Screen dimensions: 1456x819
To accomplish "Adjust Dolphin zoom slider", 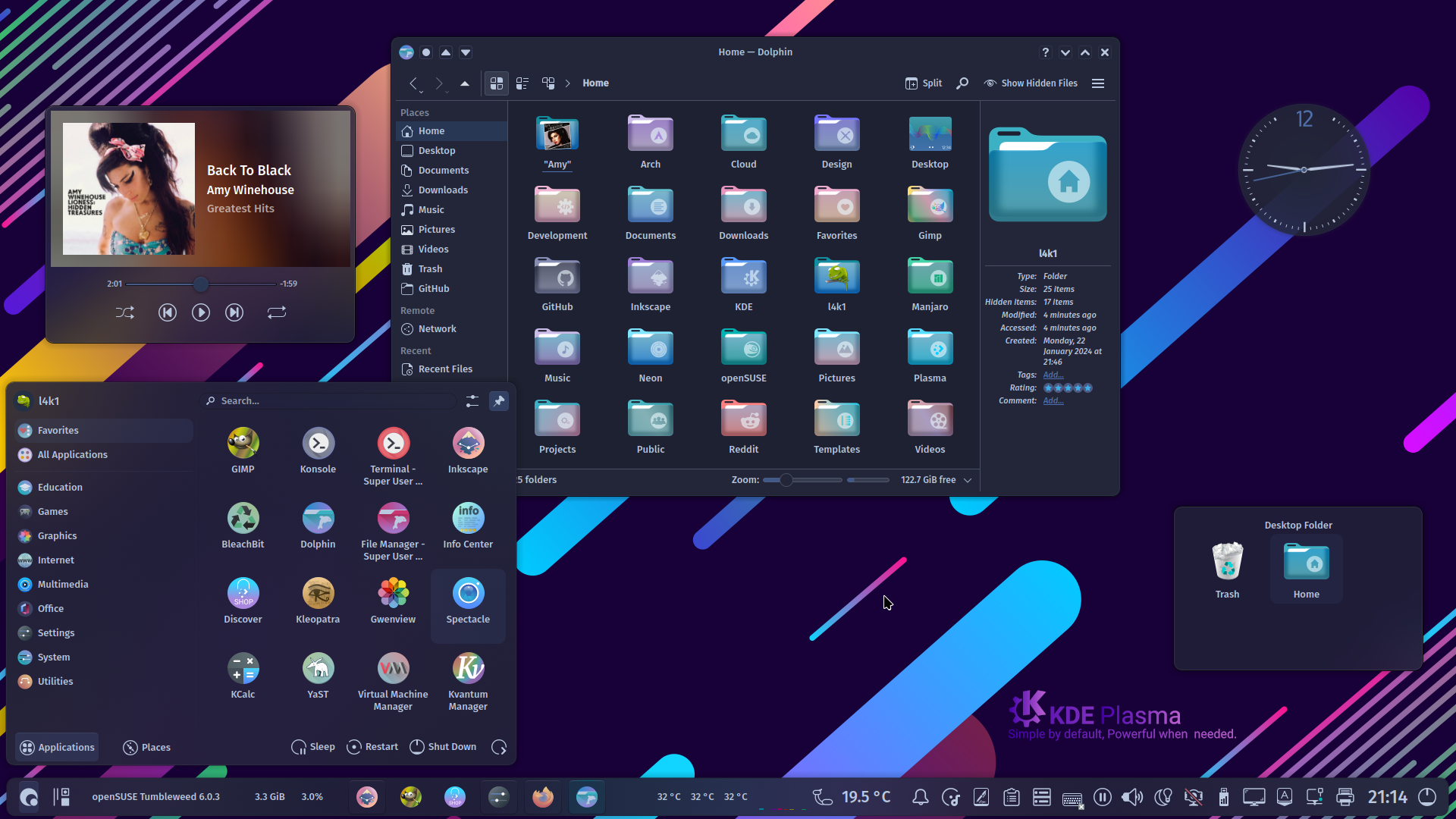I will 802,480.
